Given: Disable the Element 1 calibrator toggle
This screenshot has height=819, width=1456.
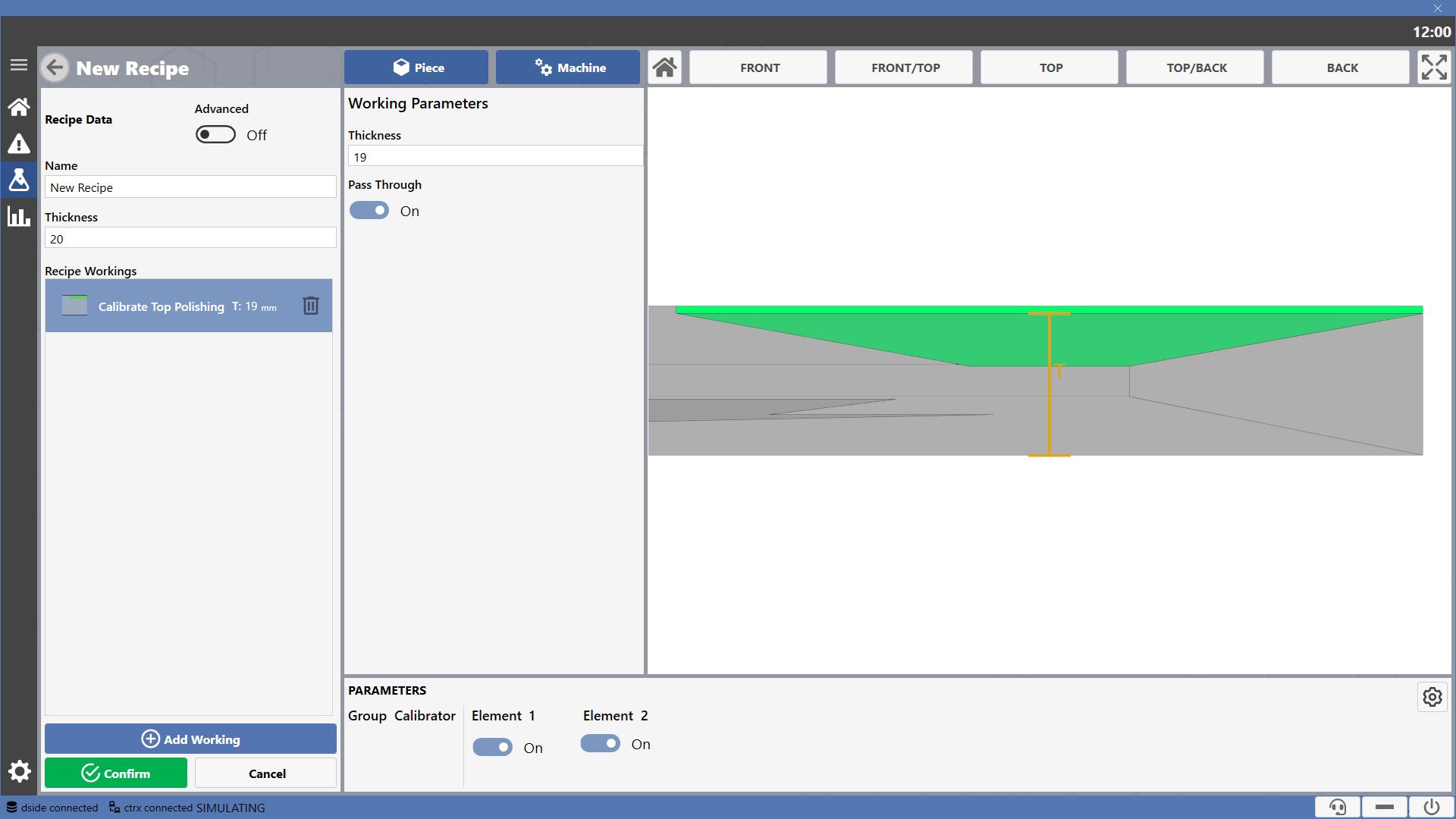Looking at the screenshot, I should tap(493, 748).
